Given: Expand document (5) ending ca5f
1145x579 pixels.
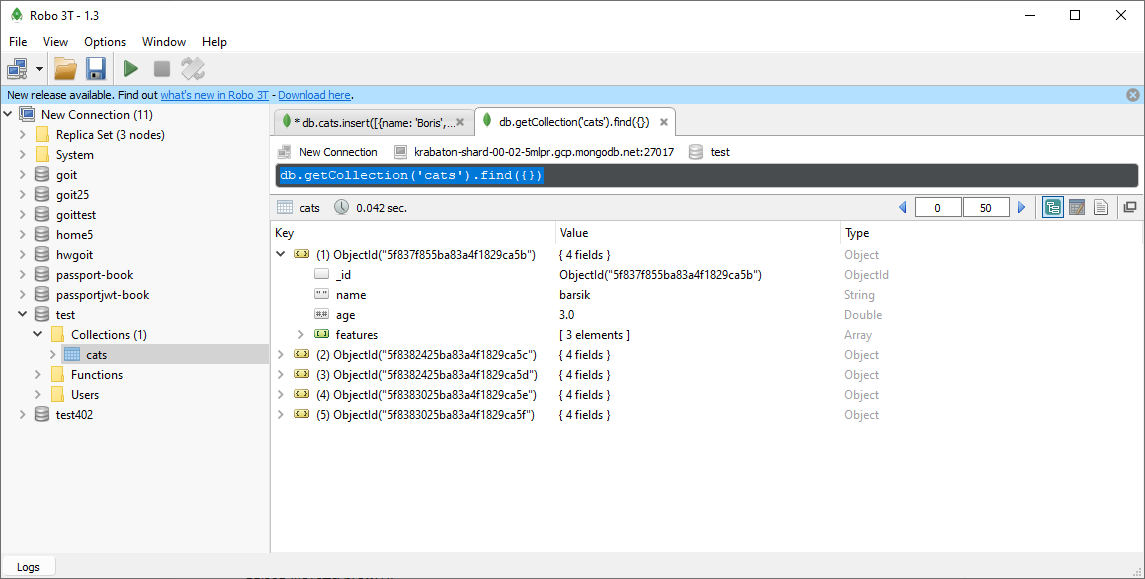Looking at the screenshot, I should 280,415.
